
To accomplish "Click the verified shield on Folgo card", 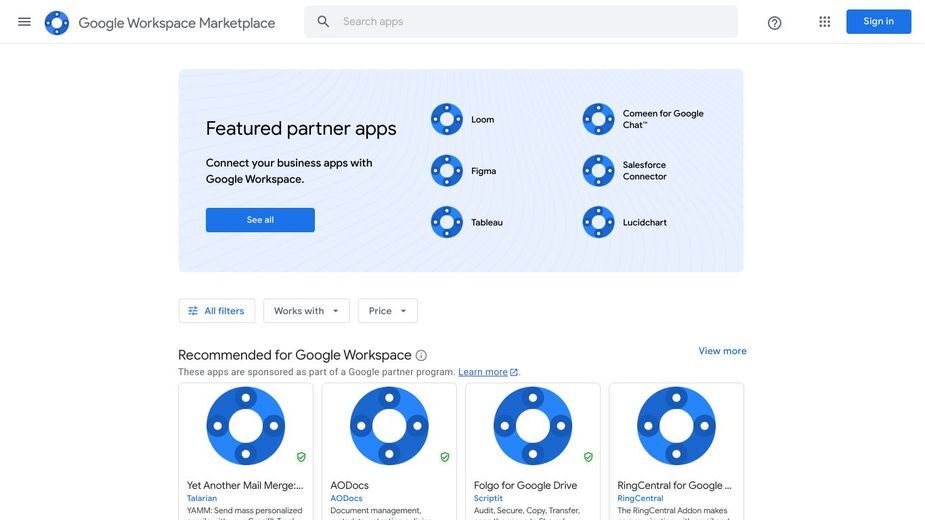I will (588, 457).
